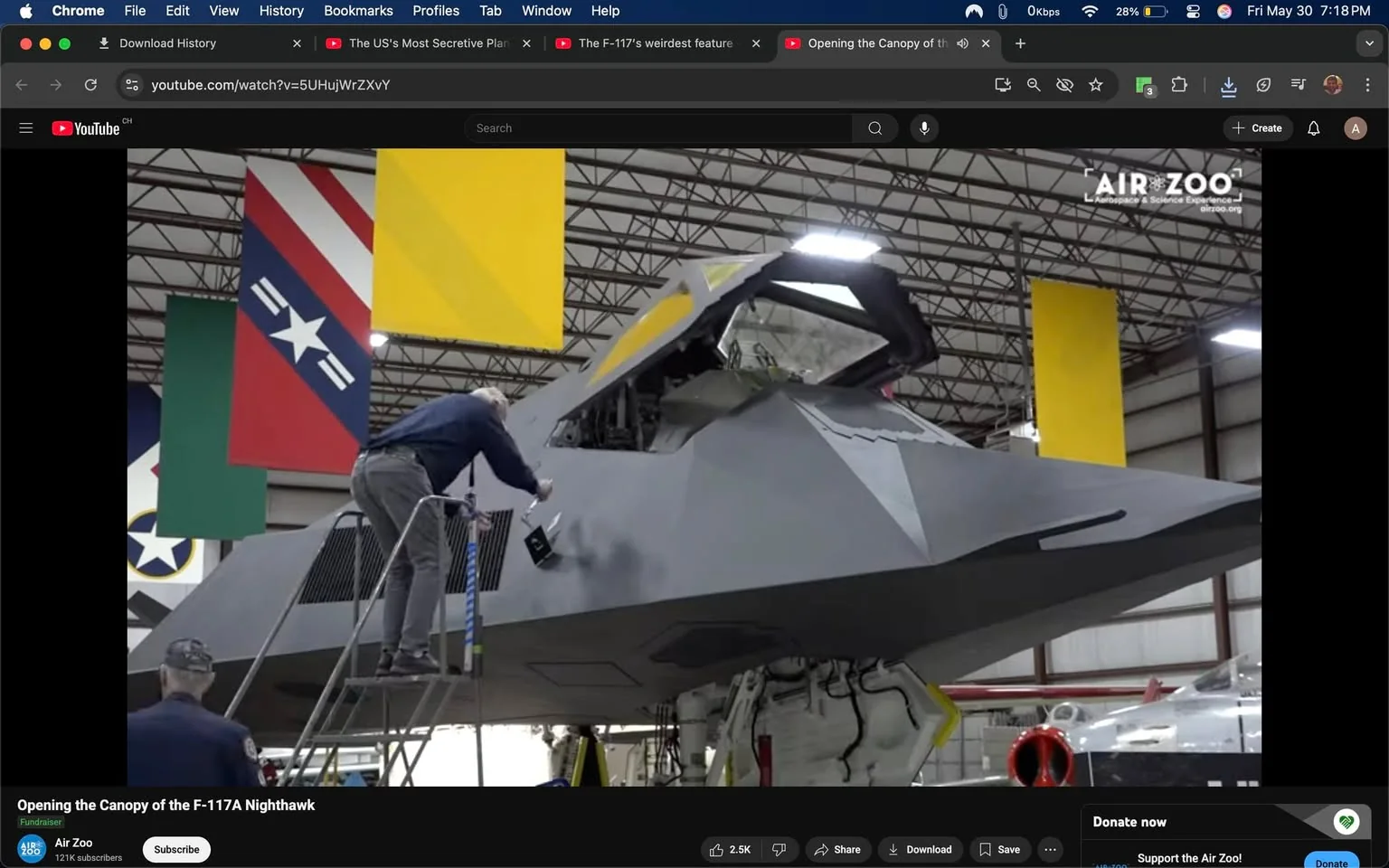Expand the tab search dropdown arrow
The image size is (1389, 868).
(1369, 43)
